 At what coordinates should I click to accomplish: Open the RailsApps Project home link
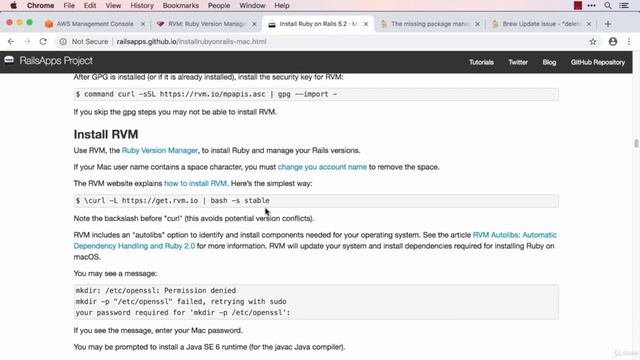pos(56,61)
